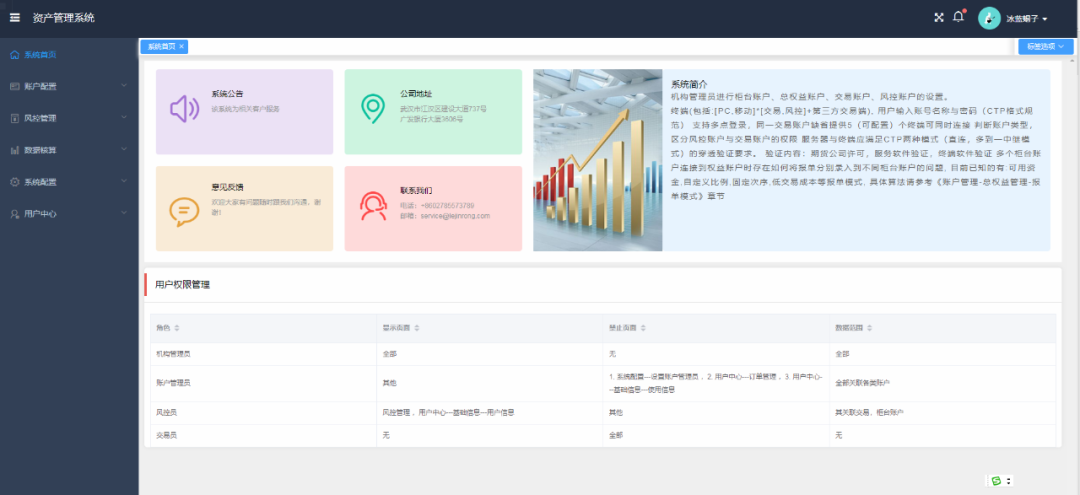This screenshot has width=1080, height=495.
Task: Click the 用户权限管理 section heading
Action: pyautogui.click(x=183, y=284)
